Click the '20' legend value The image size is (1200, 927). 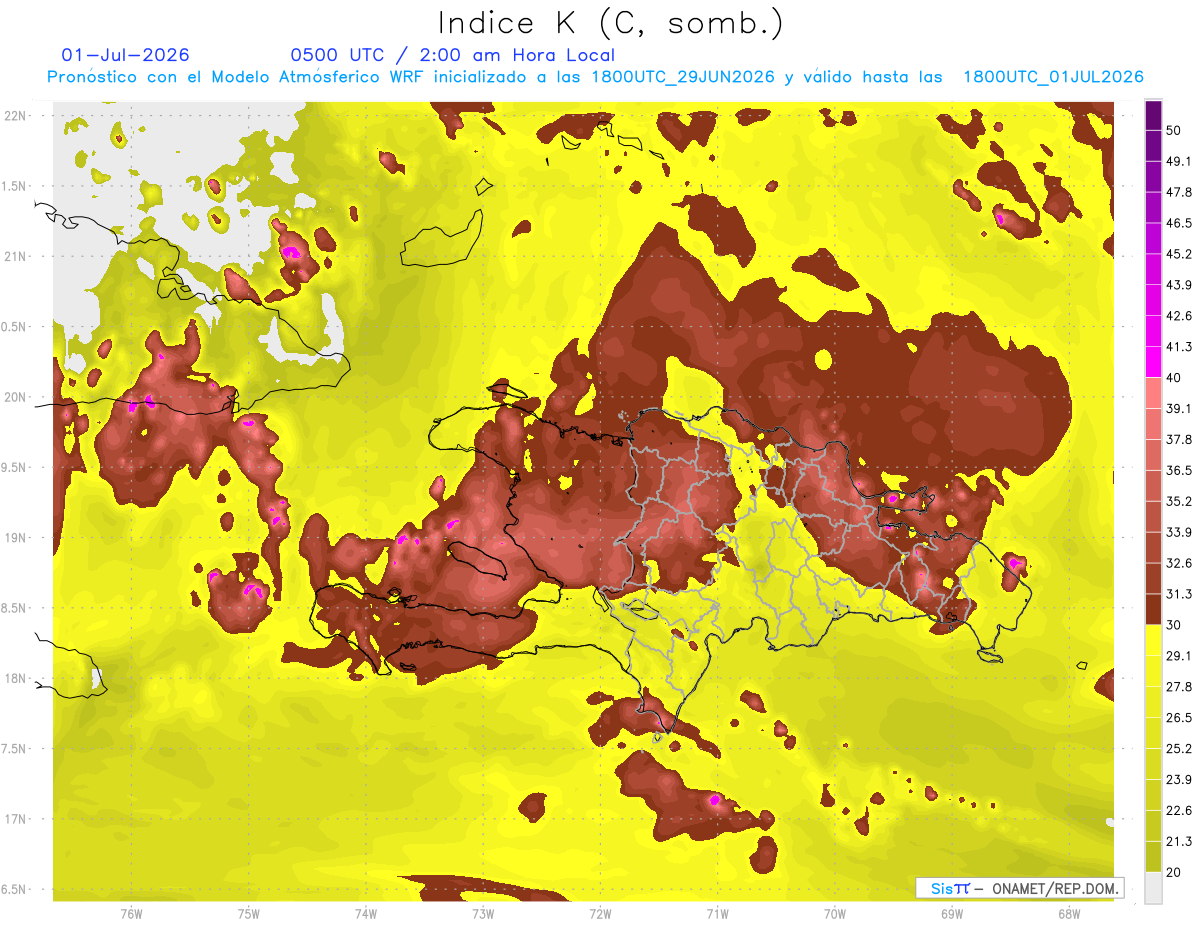pos(1174,873)
